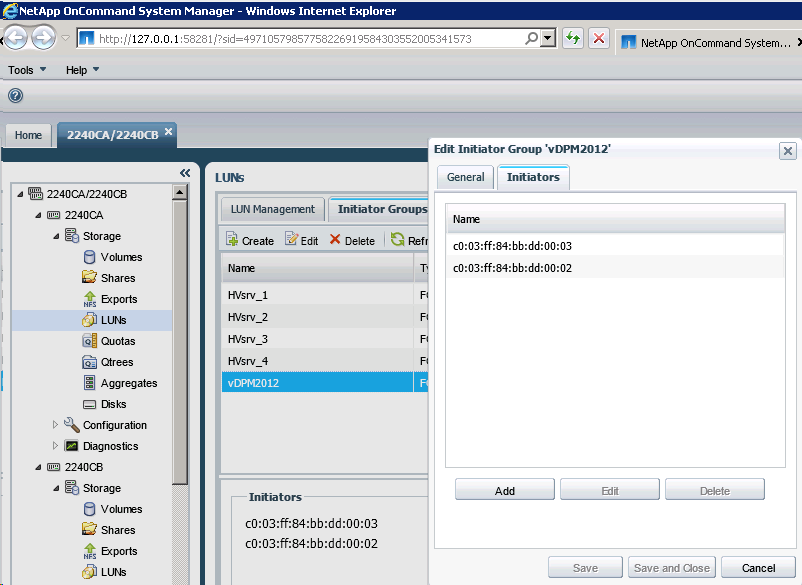This screenshot has width=802, height=585.
Task: Select initiator c0:03:ff:84:bb:dd:00:02 in dialog list
Action: click(615, 267)
